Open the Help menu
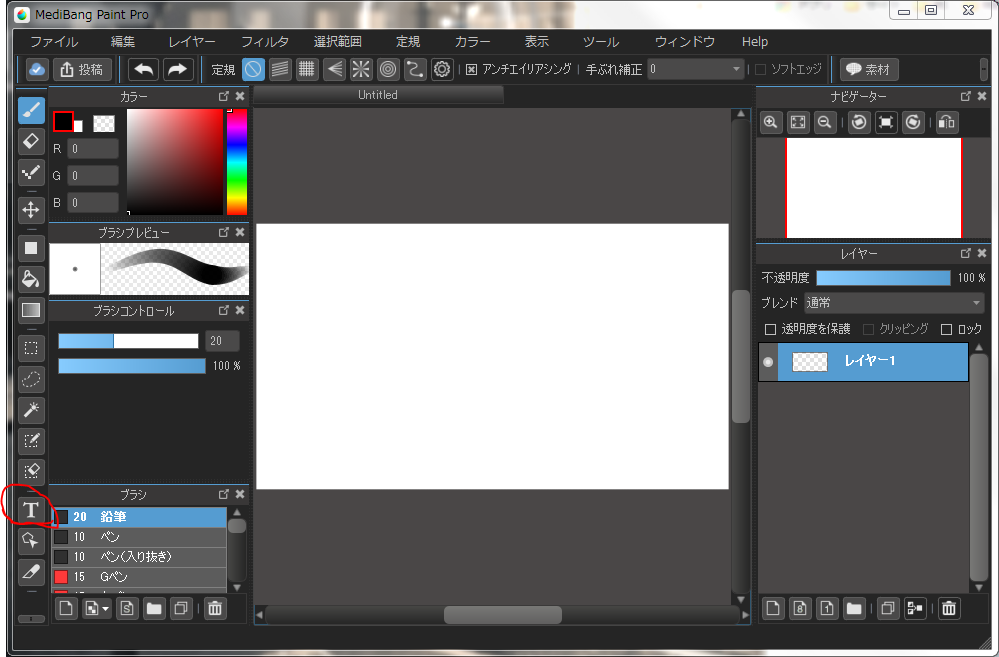The image size is (999, 657). [x=755, y=42]
